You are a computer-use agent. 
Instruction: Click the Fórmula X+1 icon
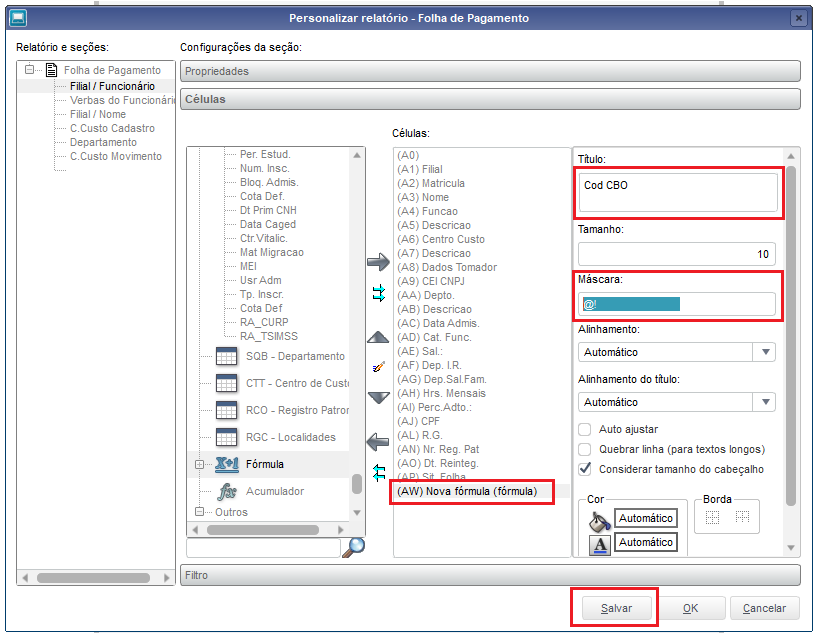pos(227,464)
